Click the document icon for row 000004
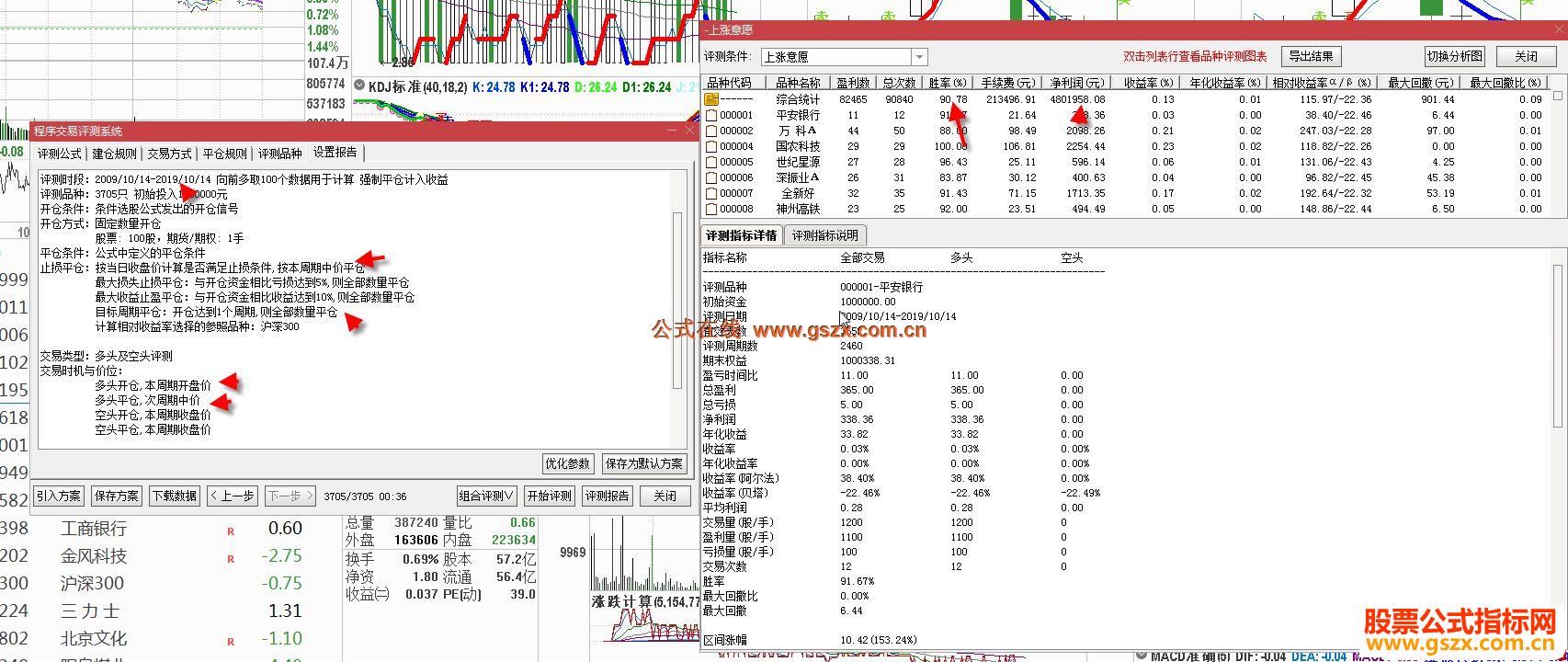1568x662 pixels. coord(711,146)
